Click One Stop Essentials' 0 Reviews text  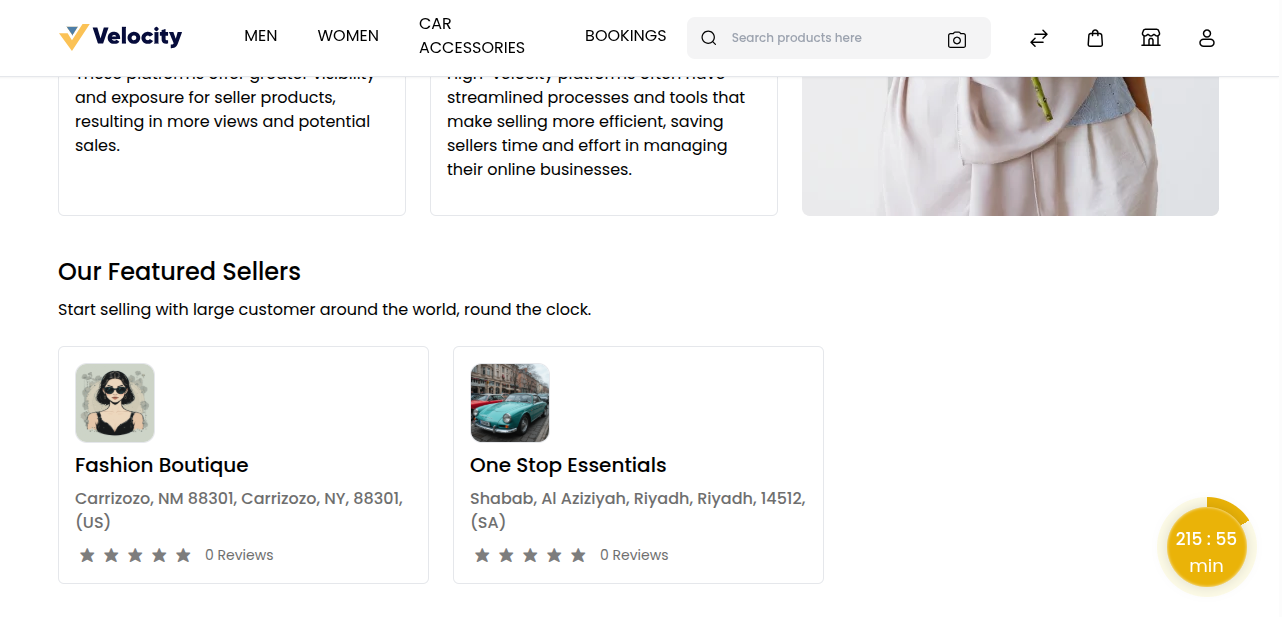(634, 555)
